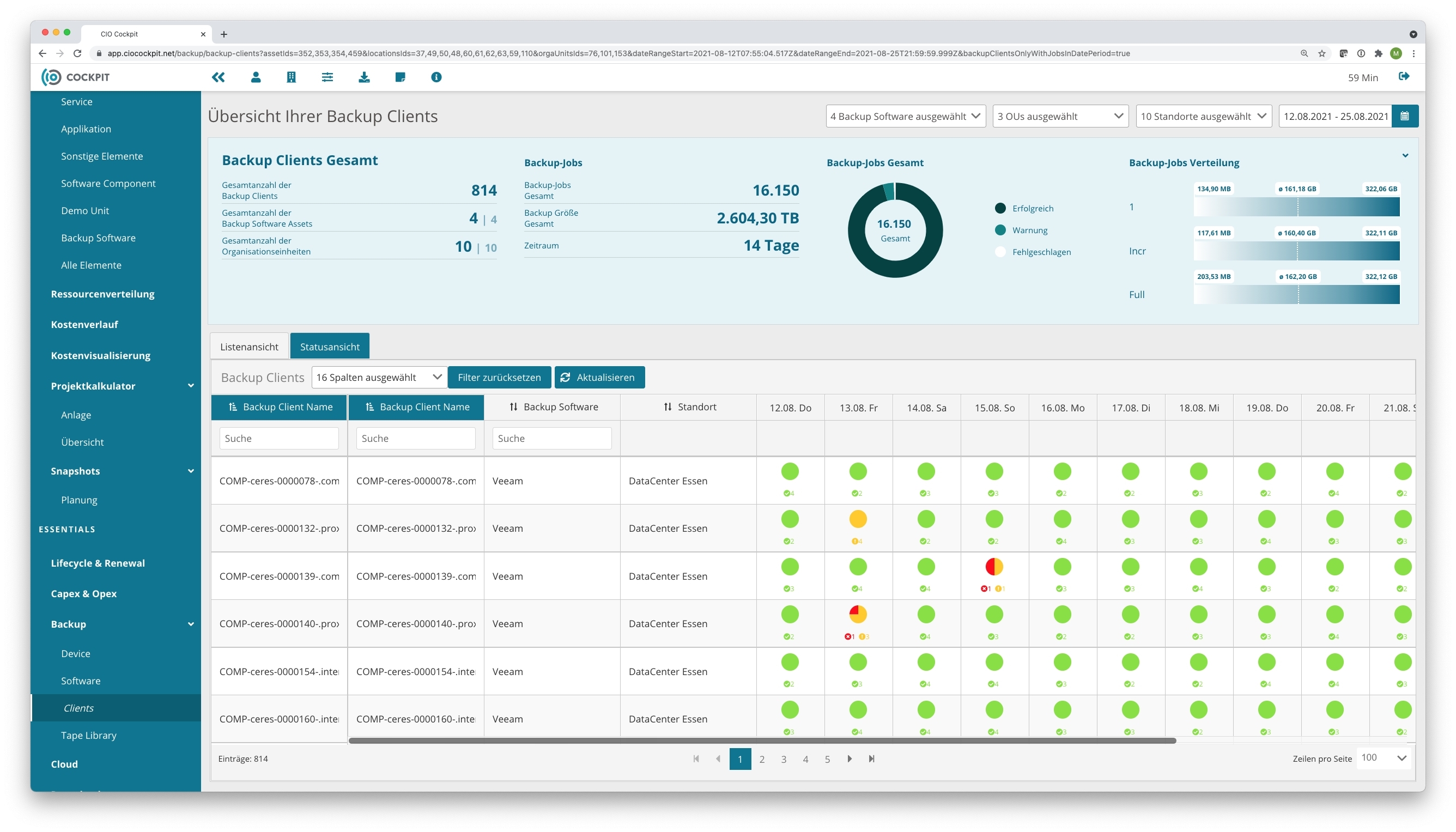The height and width of the screenshot is (832, 1456).
Task: Click the double-chevron sidebar collapse icon
Action: [x=219, y=77]
